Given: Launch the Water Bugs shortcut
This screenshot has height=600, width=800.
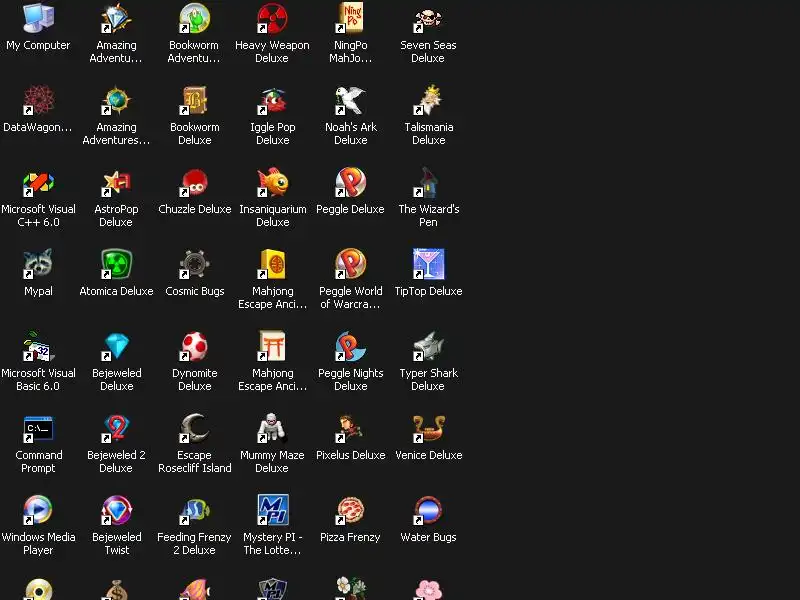Looking at the screenshot, I should pyautogui.click(x=429, y=510).
